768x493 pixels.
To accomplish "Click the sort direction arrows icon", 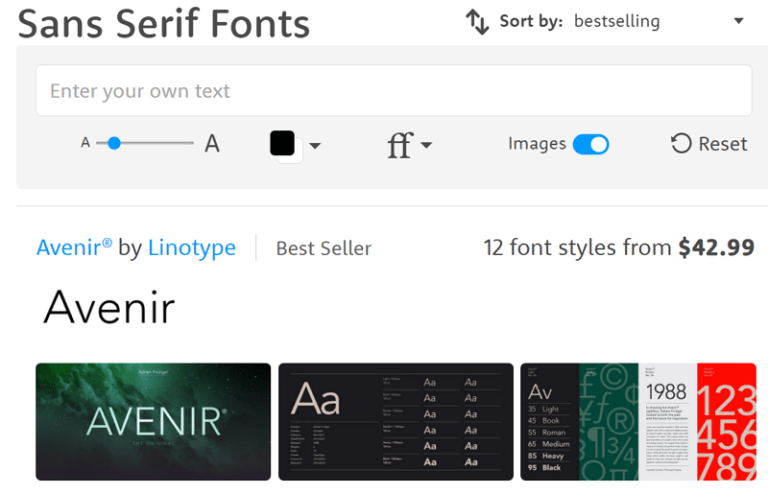I will pos(477,21).
